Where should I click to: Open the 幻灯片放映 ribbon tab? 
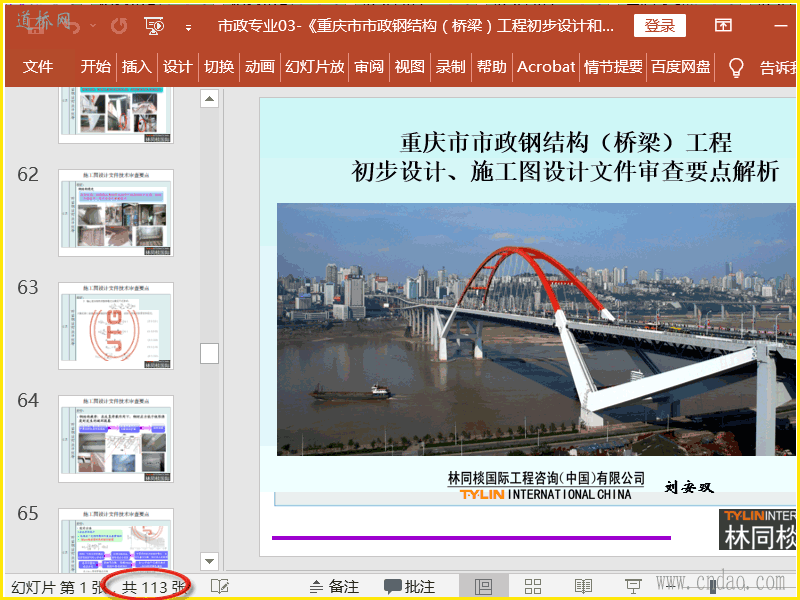tap(314, 67)
